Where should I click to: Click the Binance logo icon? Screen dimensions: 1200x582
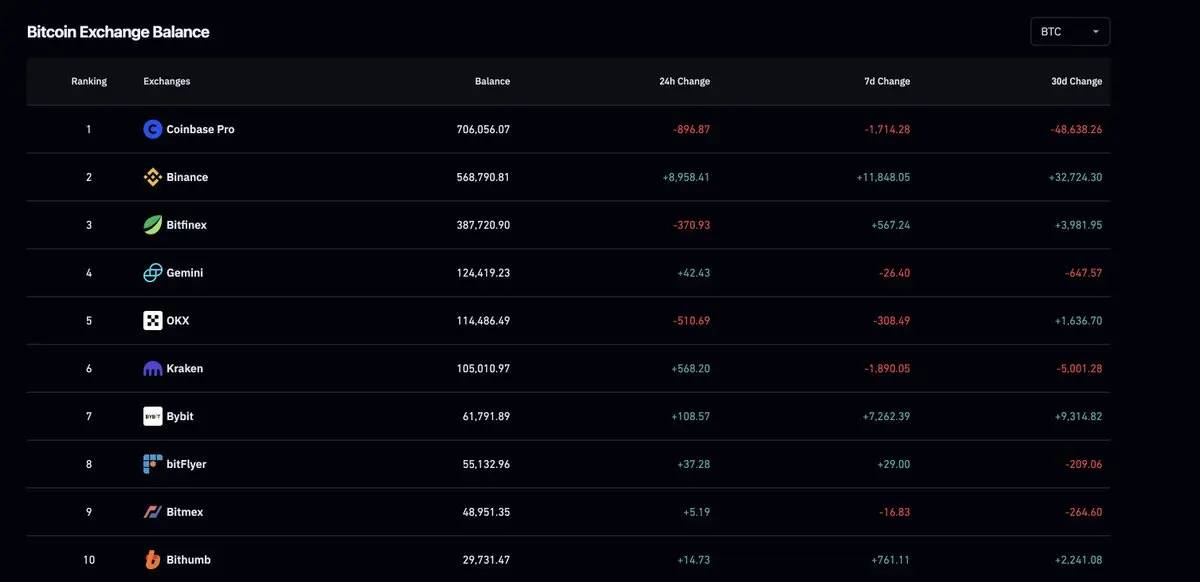(152, 177)
